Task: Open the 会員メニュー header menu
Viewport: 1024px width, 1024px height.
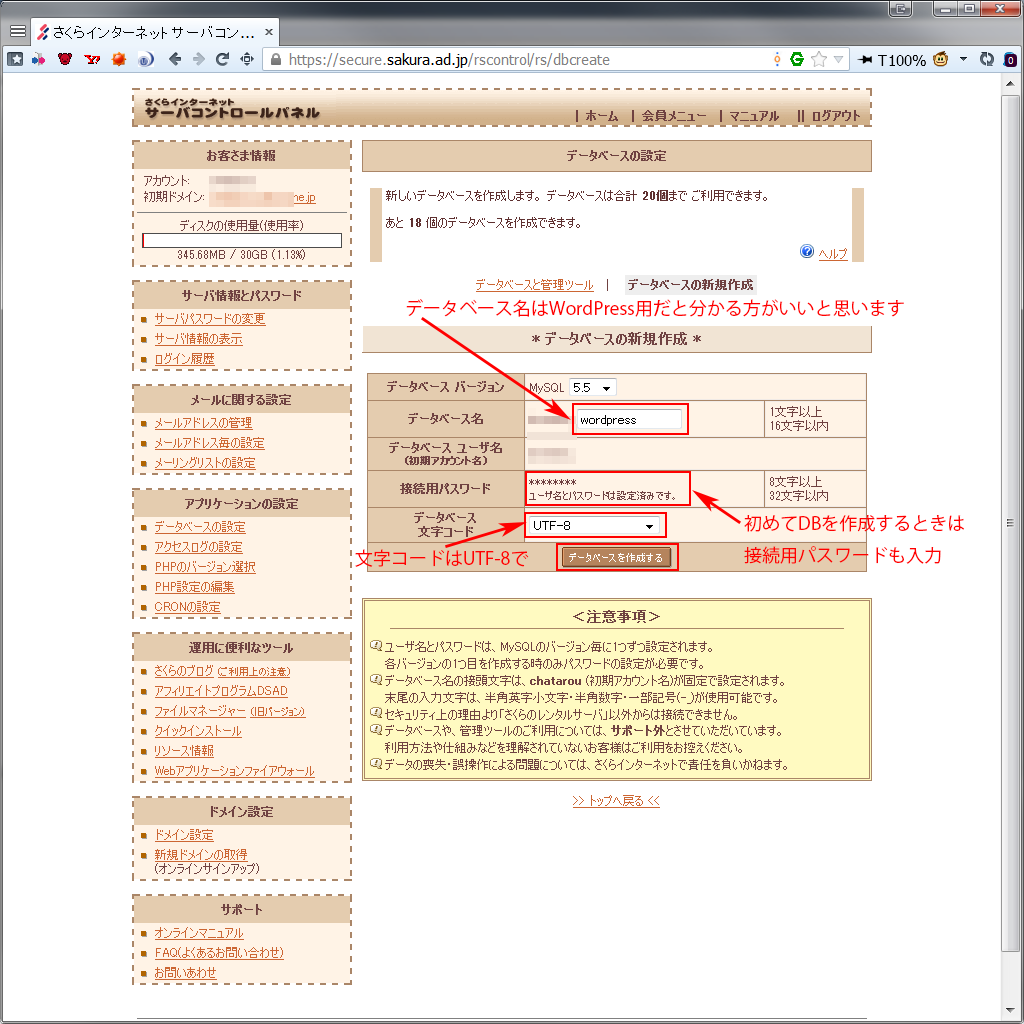Action: point(673,116)
